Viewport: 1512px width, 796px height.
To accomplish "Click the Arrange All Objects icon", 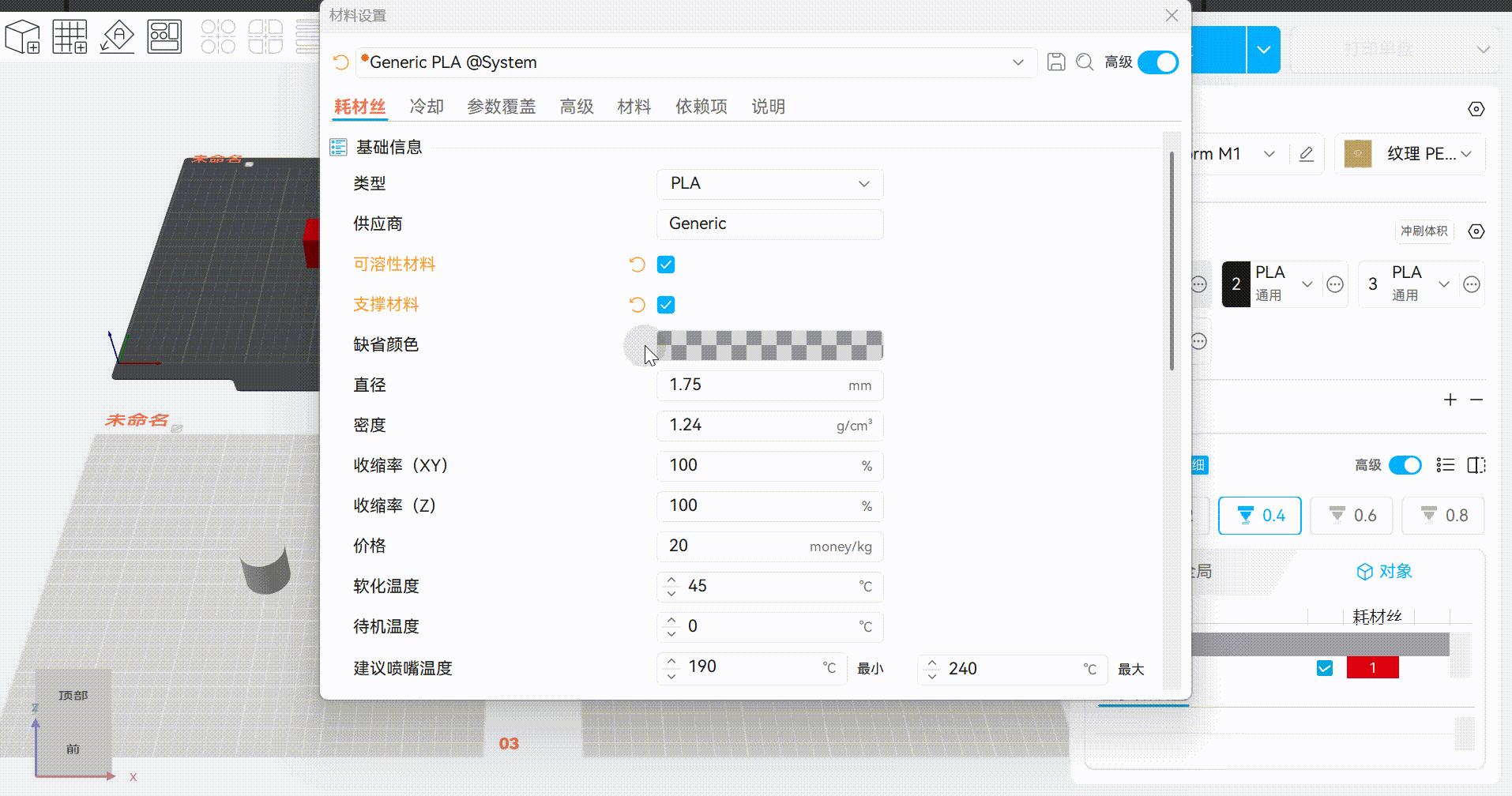I will [164, 36].
